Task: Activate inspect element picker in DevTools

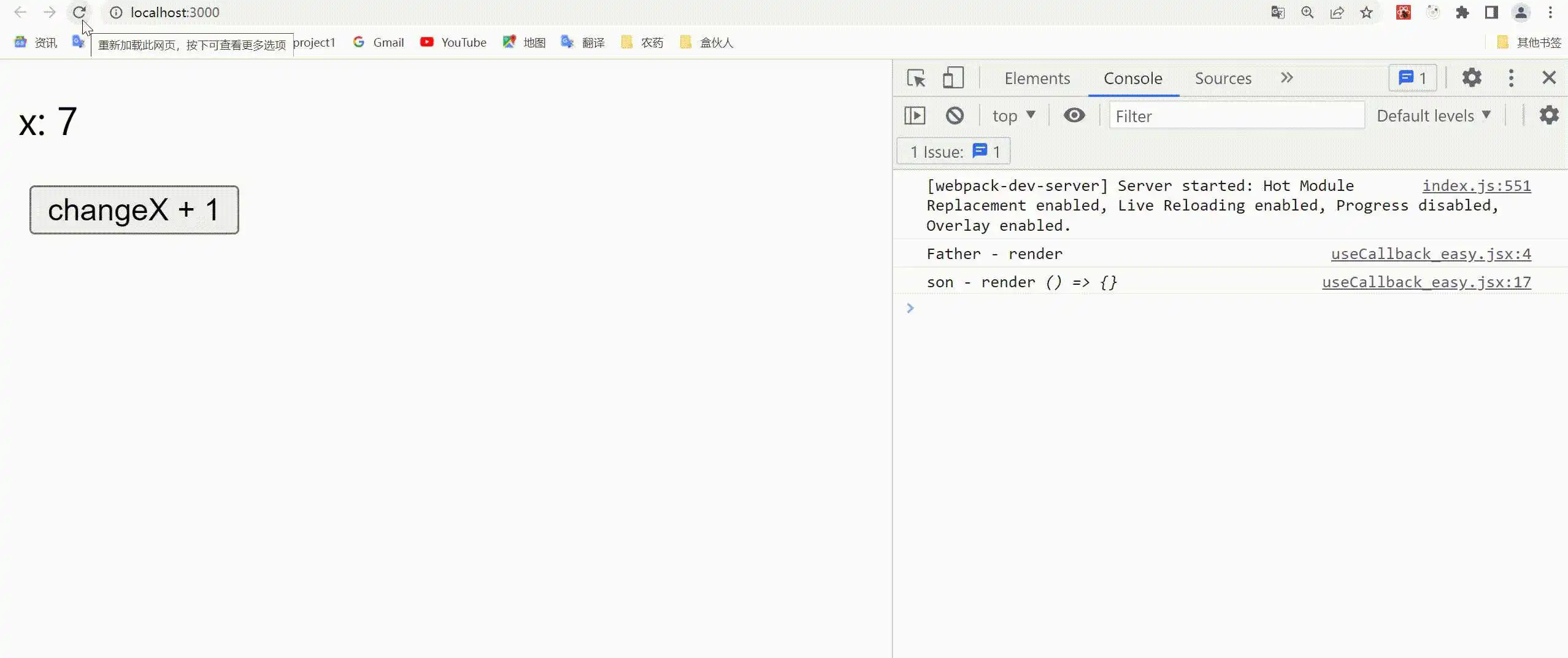Action: pyautogui.click(x=917, y=78)
